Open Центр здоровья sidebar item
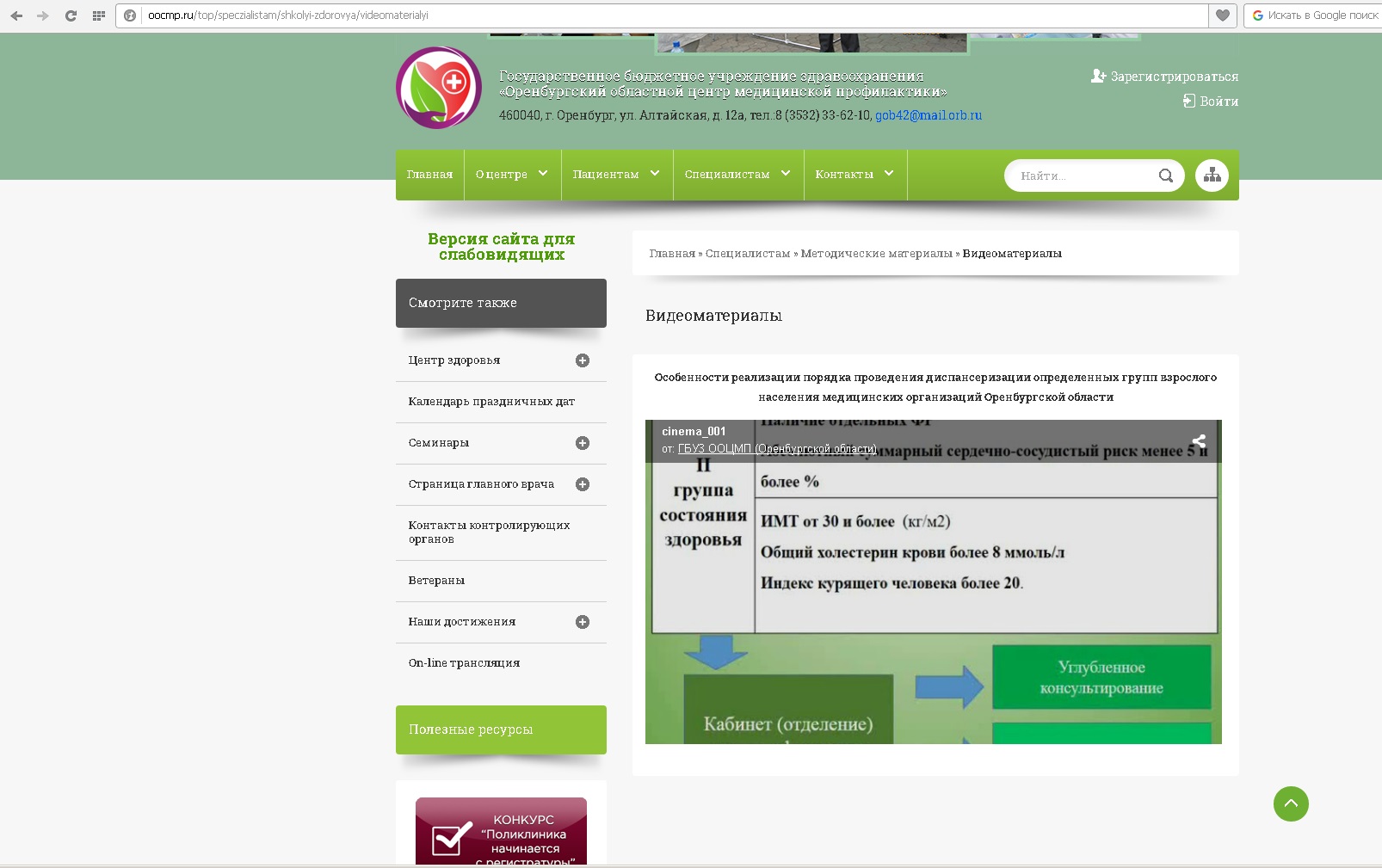Viewport: 1382px width, 868px height. click(x=454, y=360)
